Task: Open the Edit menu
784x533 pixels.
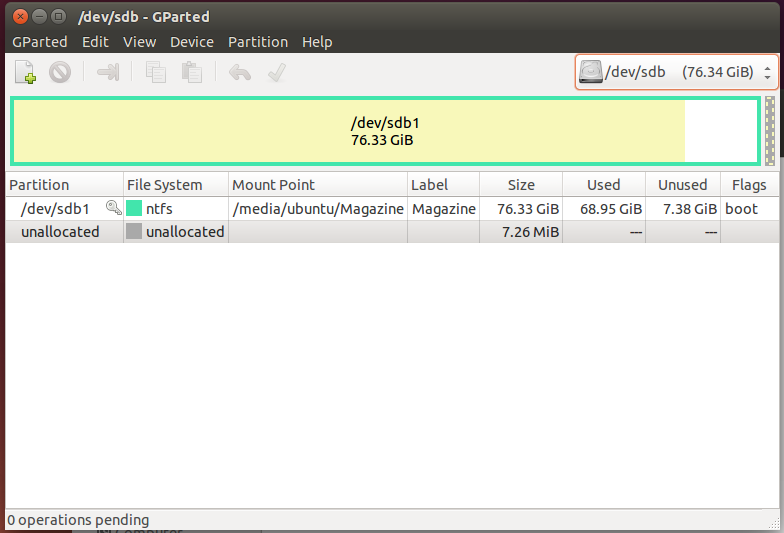Action: (95, 42)
